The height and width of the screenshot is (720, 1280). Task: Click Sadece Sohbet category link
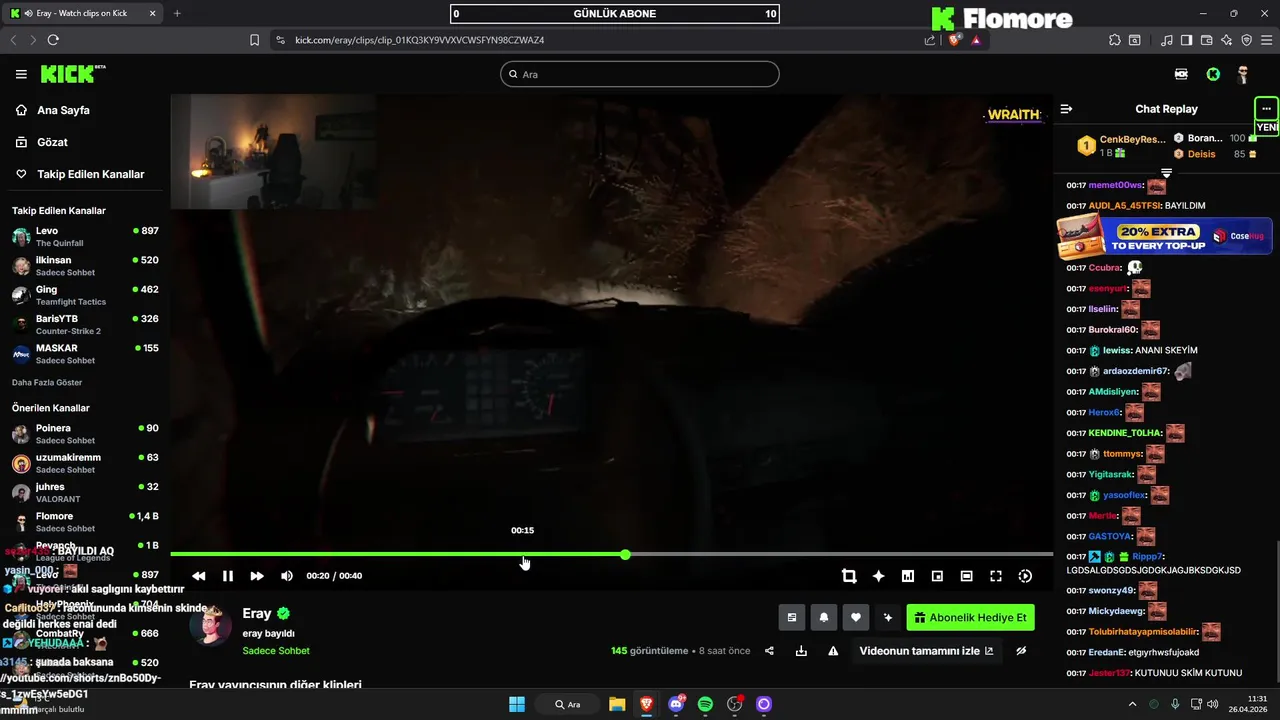pos(276,651)
